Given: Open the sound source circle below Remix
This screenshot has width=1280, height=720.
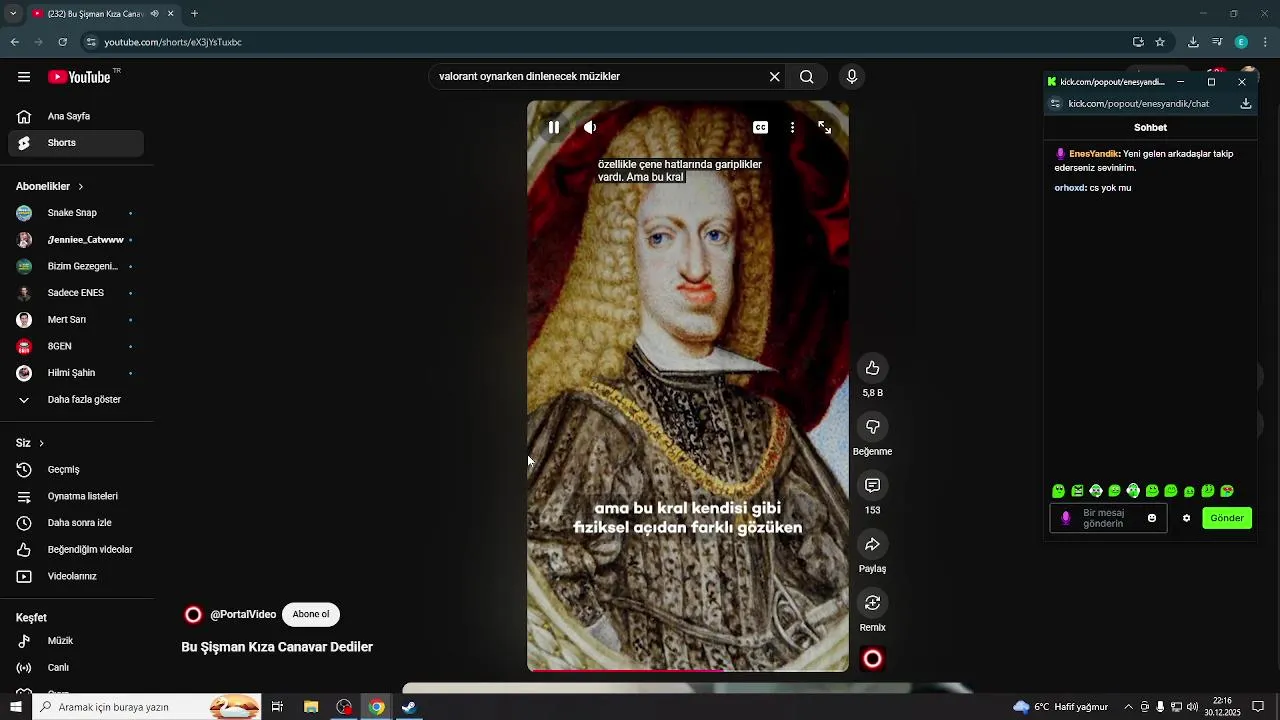Looking at the screenshot, I should (x=872, y=659).
